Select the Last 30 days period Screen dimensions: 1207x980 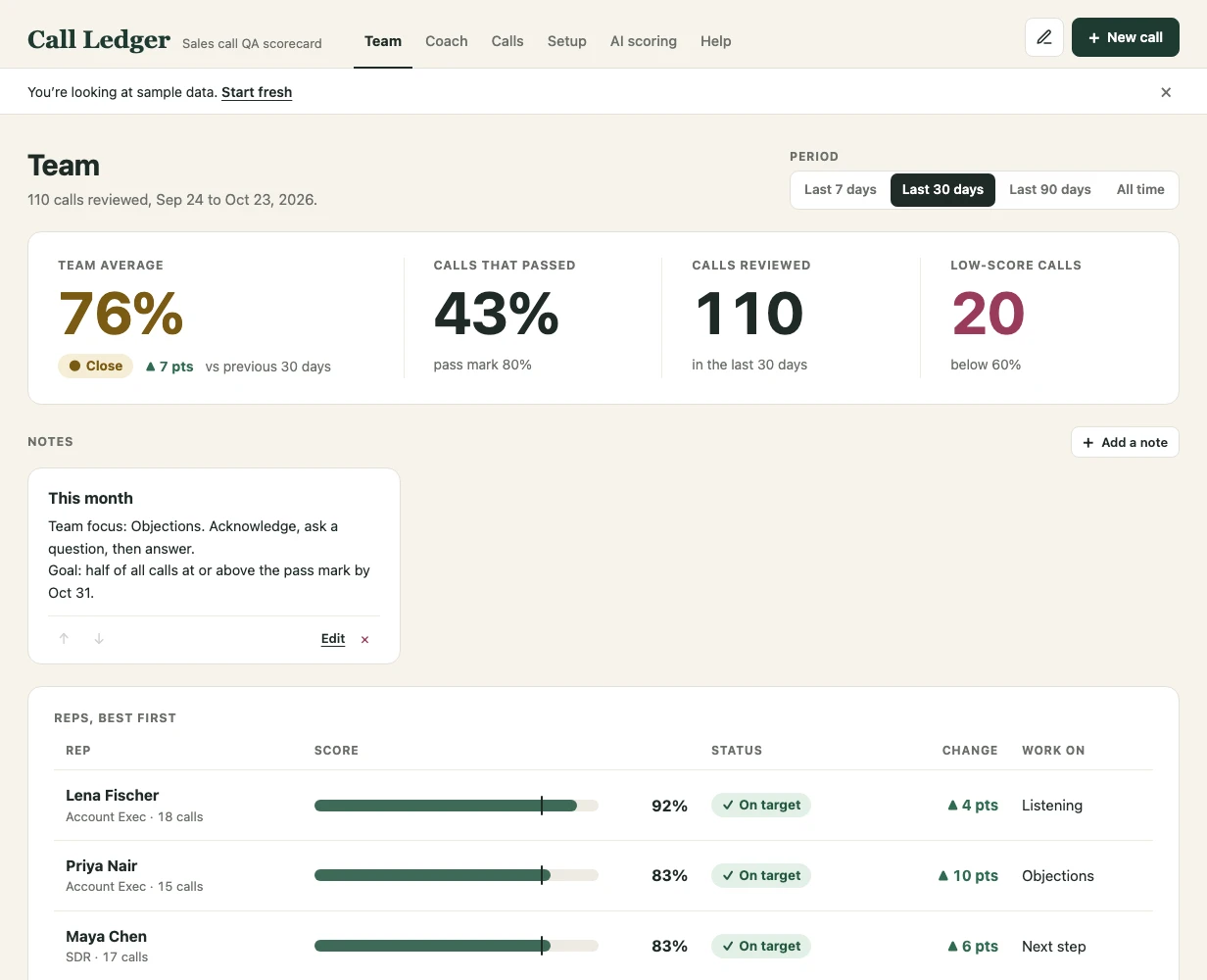(942, 190)
